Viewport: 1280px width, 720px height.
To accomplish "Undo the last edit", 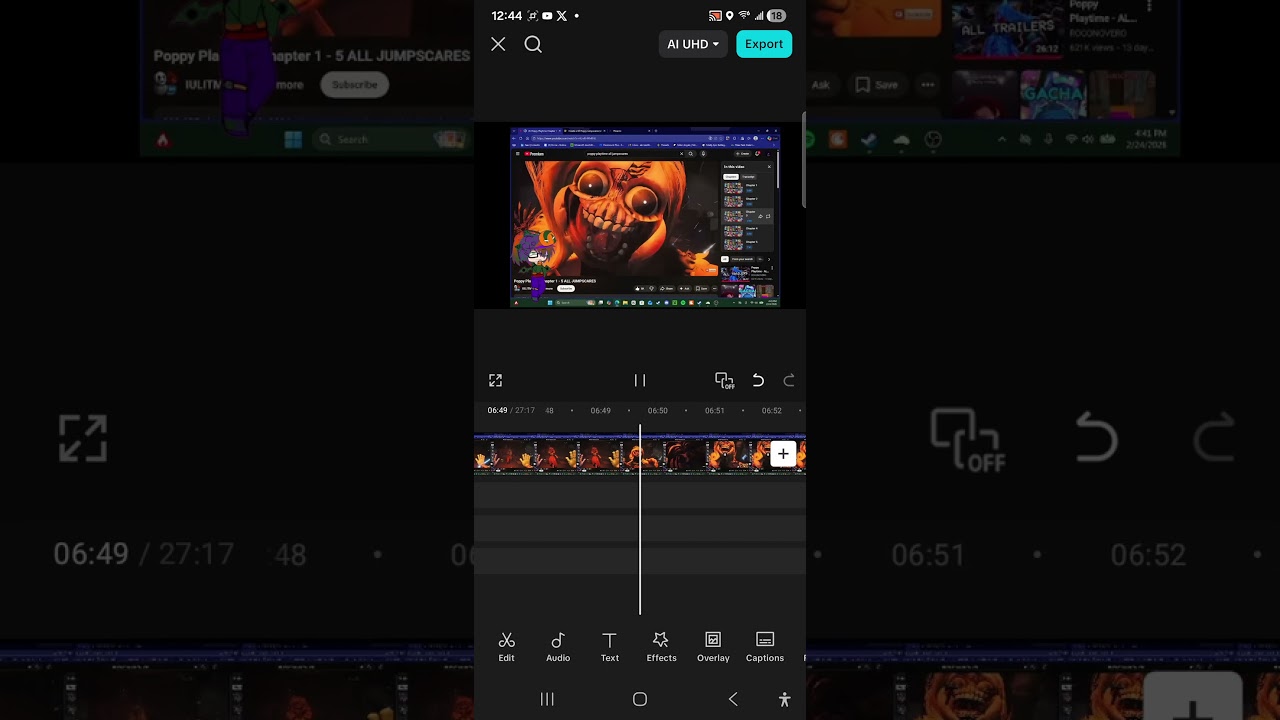I will (x=758, y=380).
